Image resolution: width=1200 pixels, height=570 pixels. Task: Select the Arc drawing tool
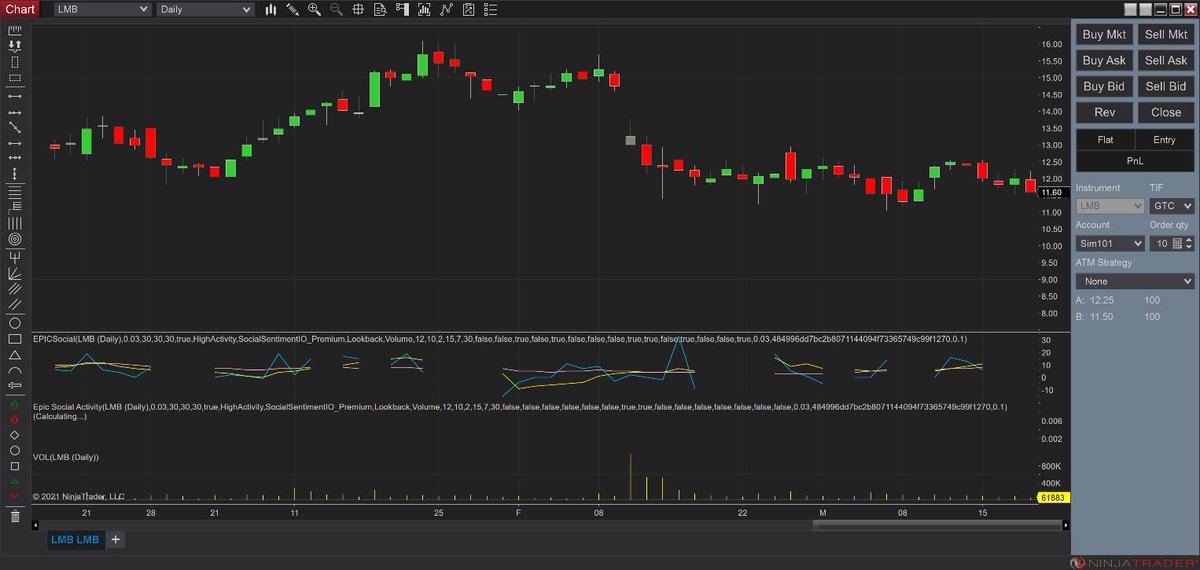pyautogui.click(x=15, y=370)
